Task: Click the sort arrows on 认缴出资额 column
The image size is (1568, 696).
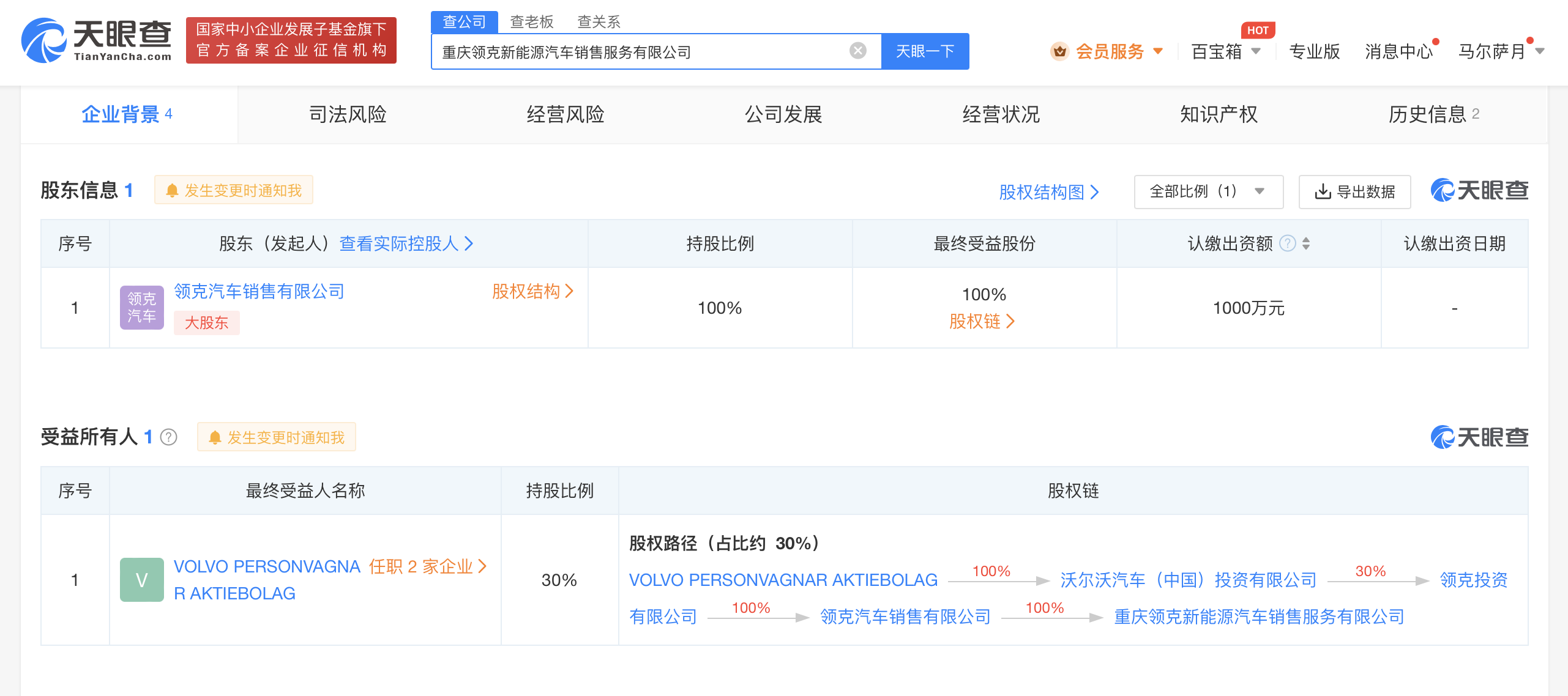Action: click(x=1306, y=243)
